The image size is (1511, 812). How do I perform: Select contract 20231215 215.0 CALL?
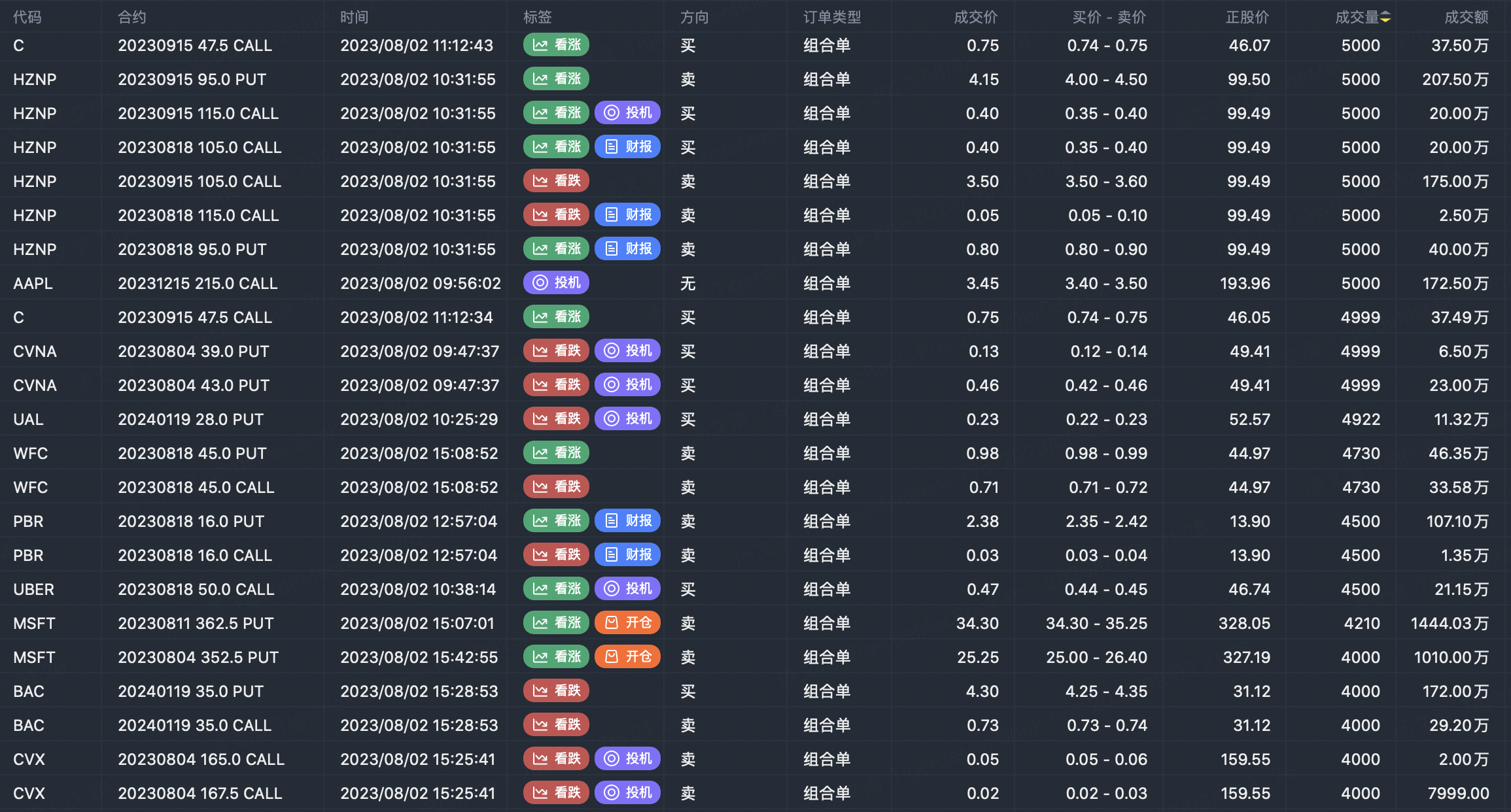(198, 283)
